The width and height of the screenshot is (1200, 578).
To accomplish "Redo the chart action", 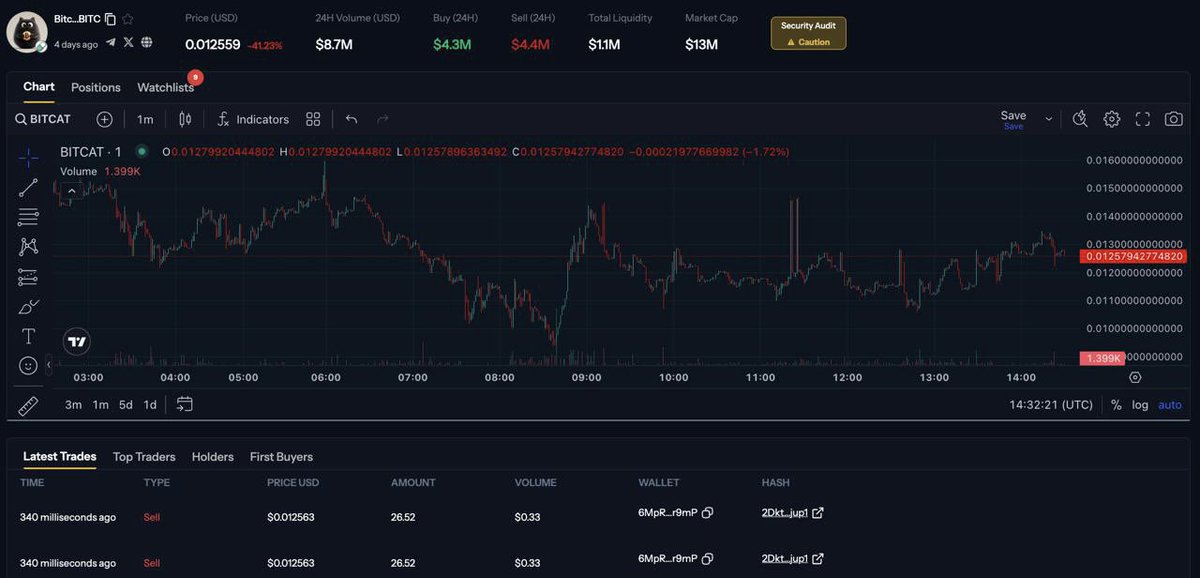I will click(x=382, y=119).
